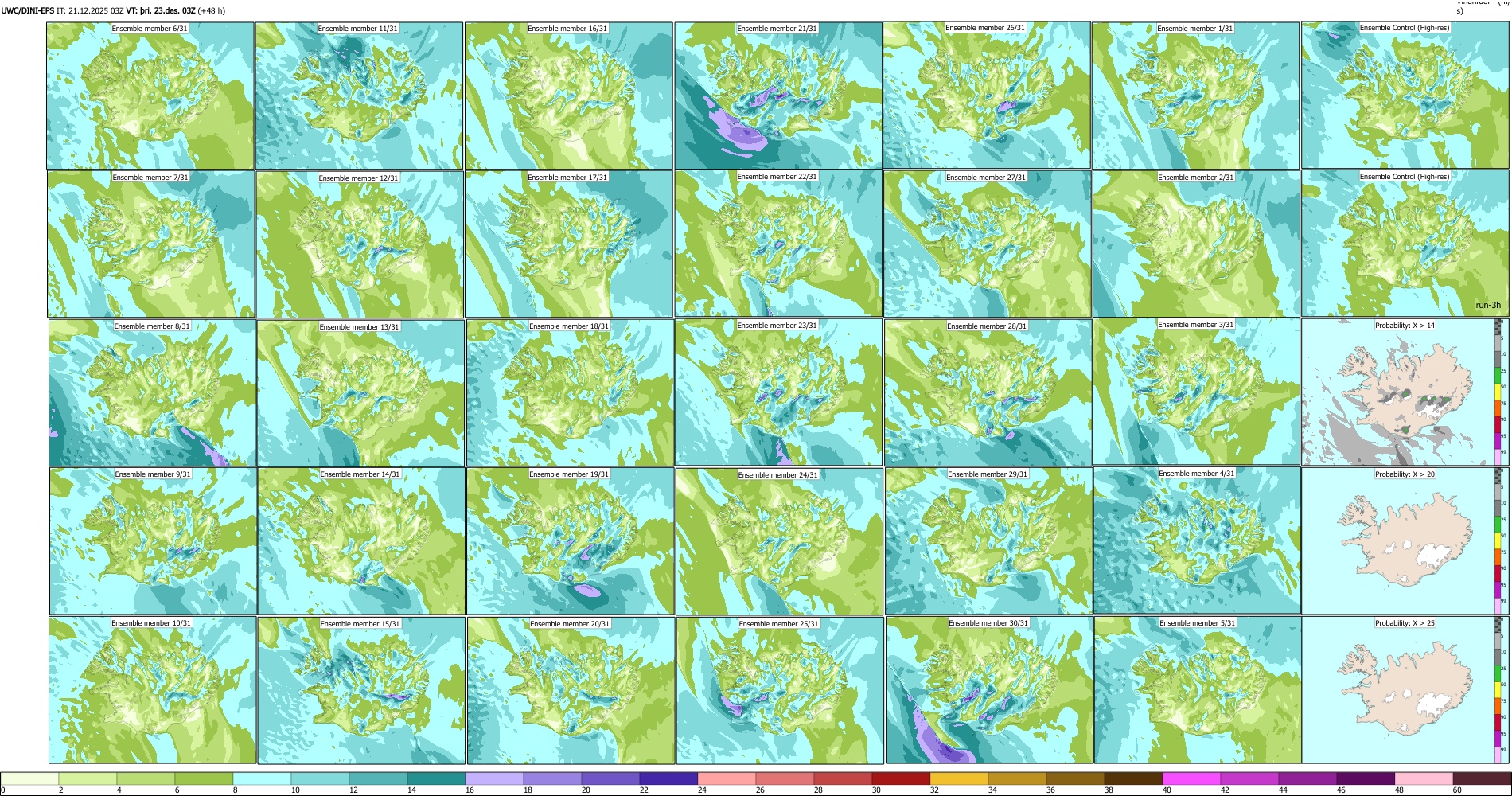
Task: Select the Ensemble member 13/31 wind map
Action: 360,392
